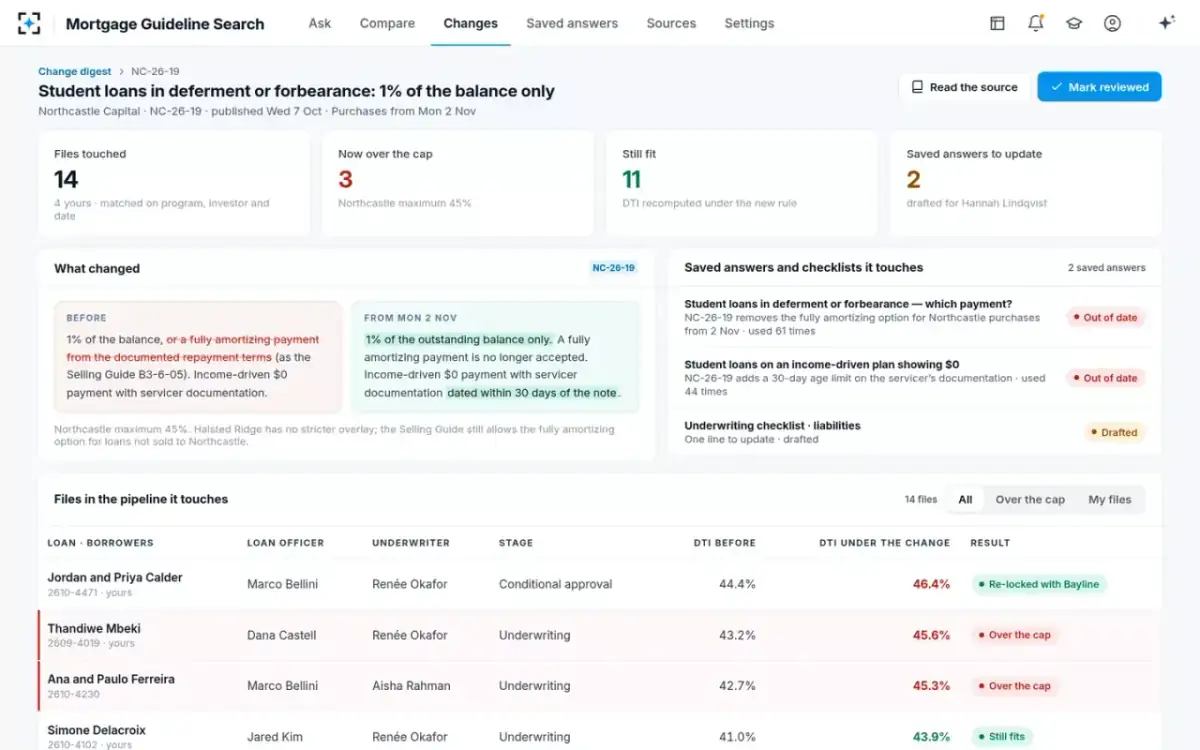The height and width of the screenshot is (750, 1200).
Task: Go to the Sources tab
Action: [x=671, y=23]
